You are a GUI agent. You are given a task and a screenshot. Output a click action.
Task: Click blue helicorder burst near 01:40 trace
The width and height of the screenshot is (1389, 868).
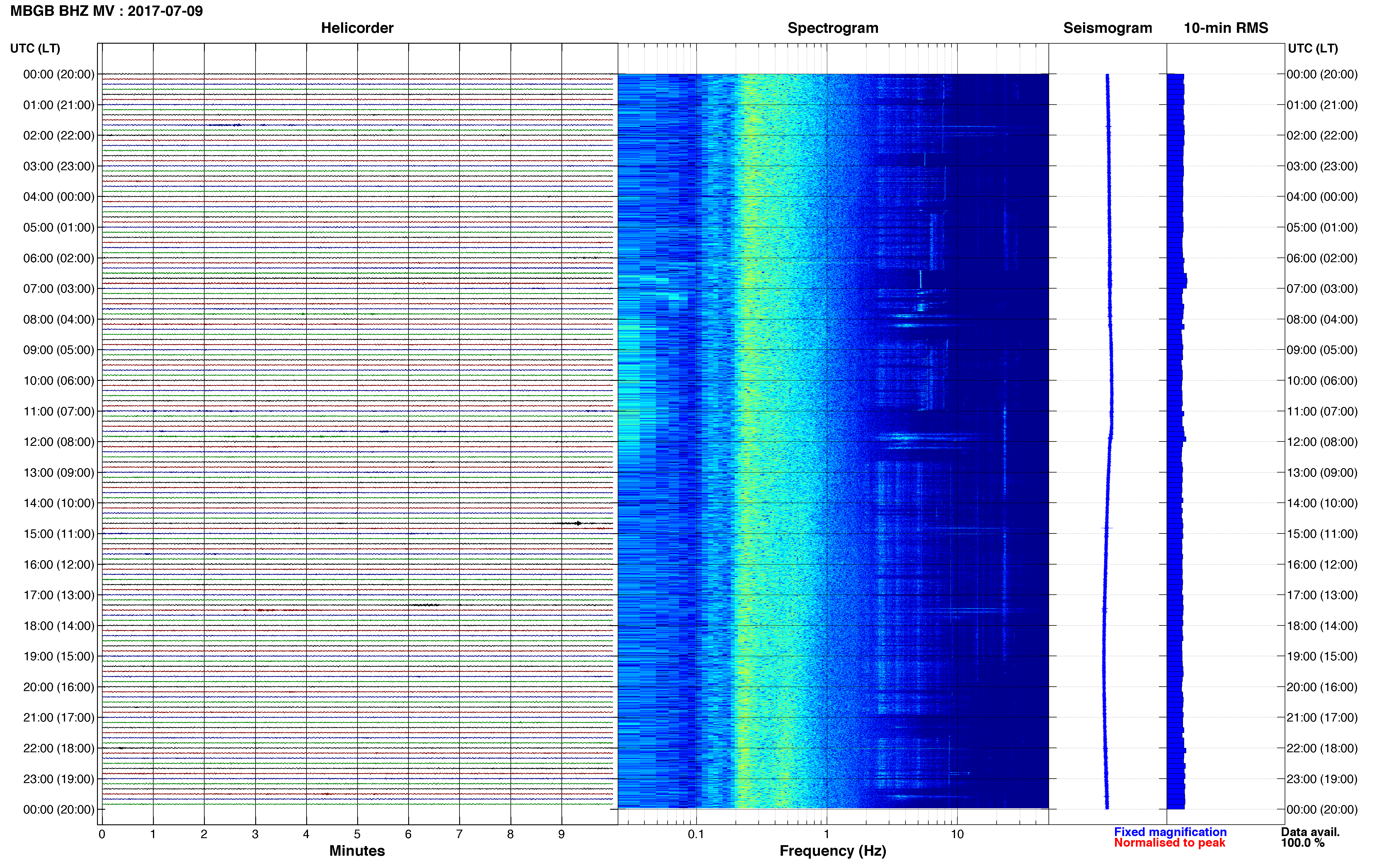click(225, 125)
